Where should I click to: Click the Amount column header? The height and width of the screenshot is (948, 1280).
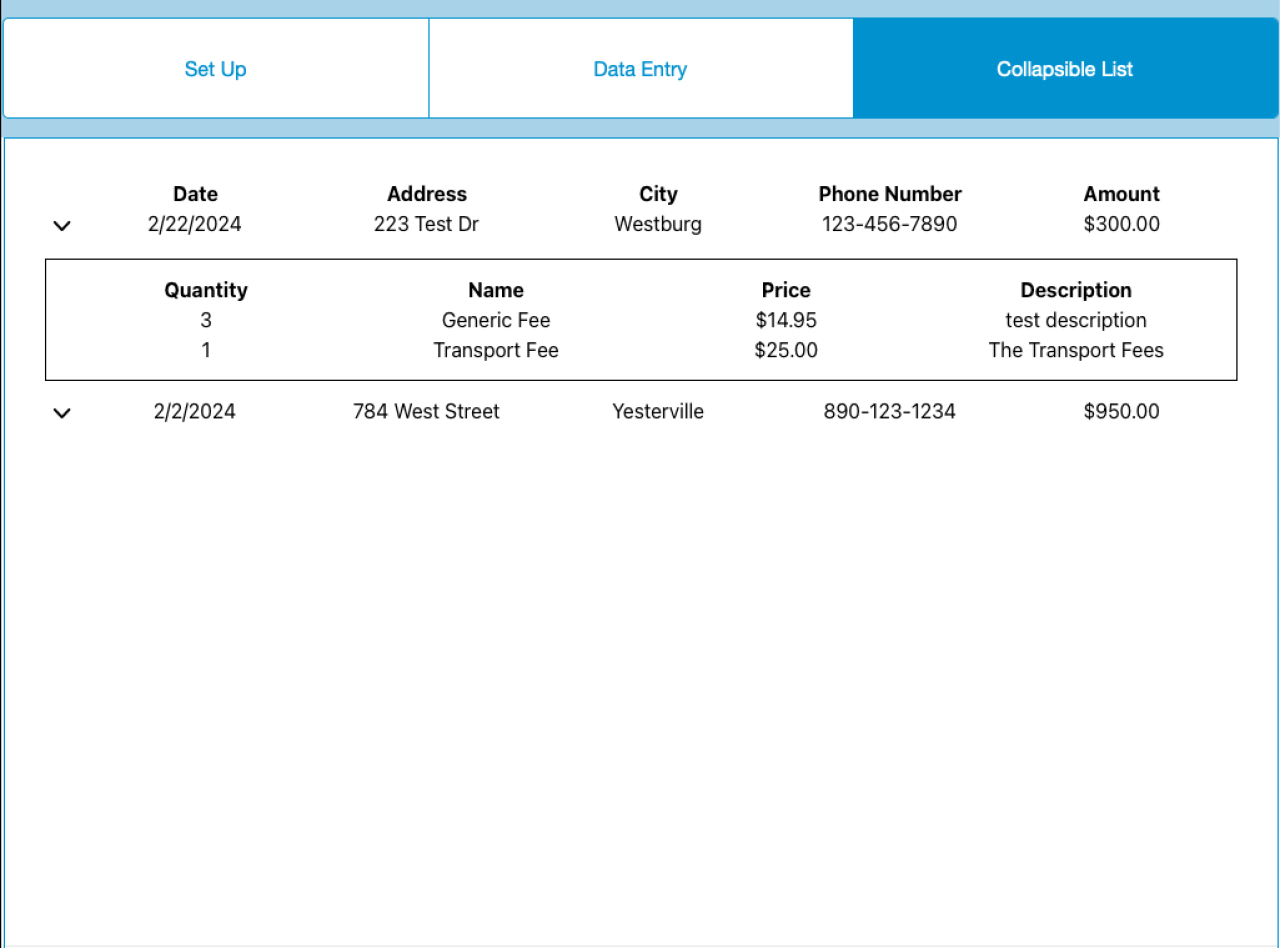pos(1121,194)
